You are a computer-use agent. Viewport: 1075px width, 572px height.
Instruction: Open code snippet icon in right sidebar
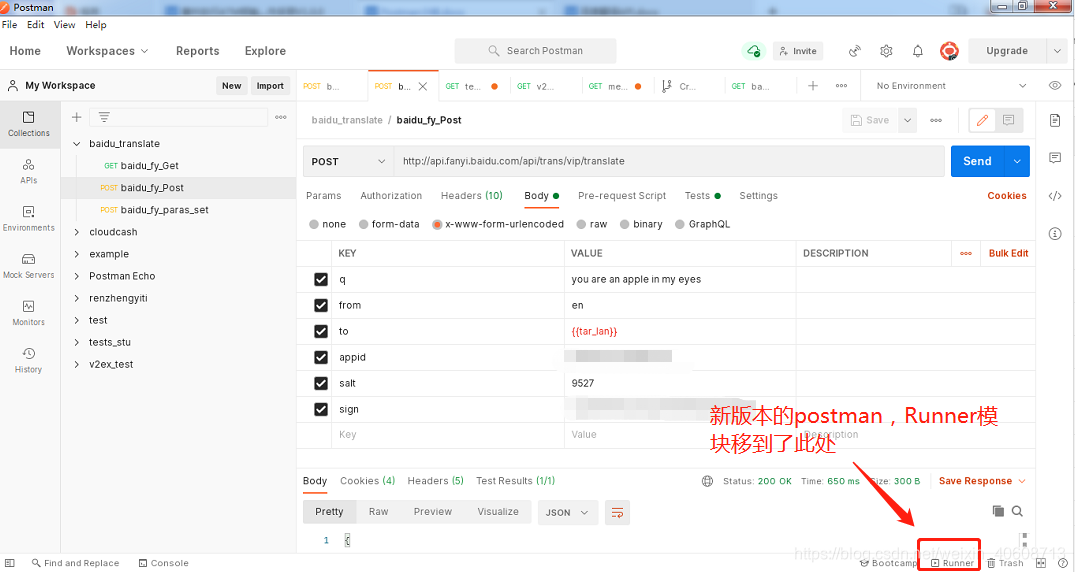point(1055,196)
